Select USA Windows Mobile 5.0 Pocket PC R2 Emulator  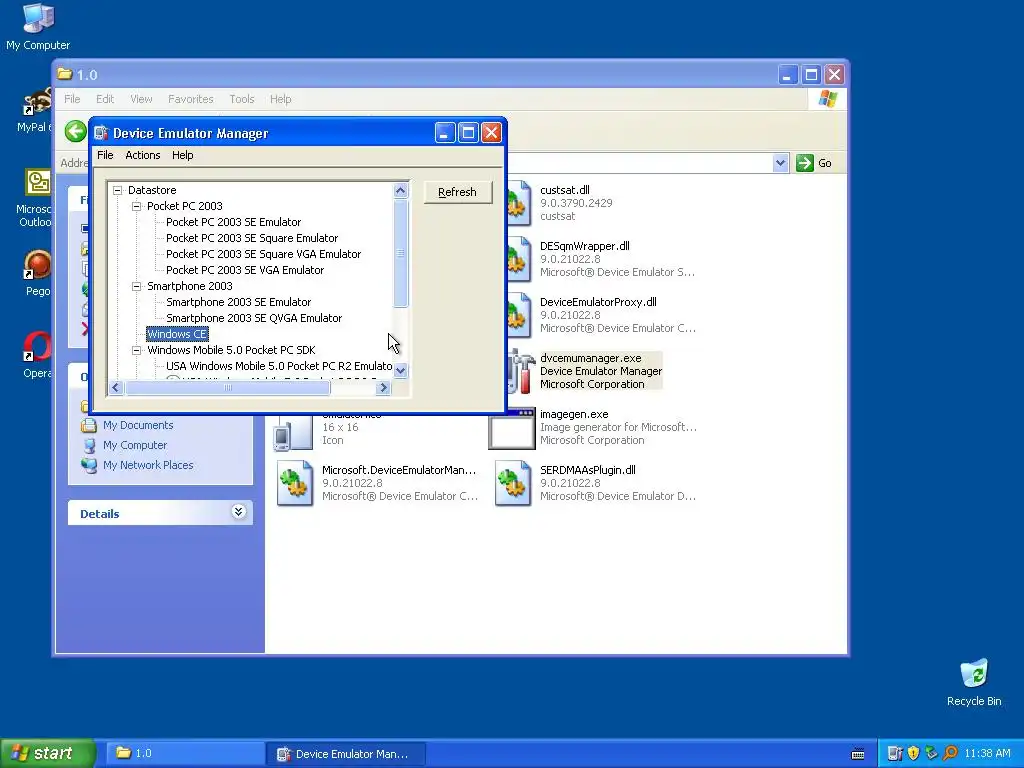(x=279, y=366)
